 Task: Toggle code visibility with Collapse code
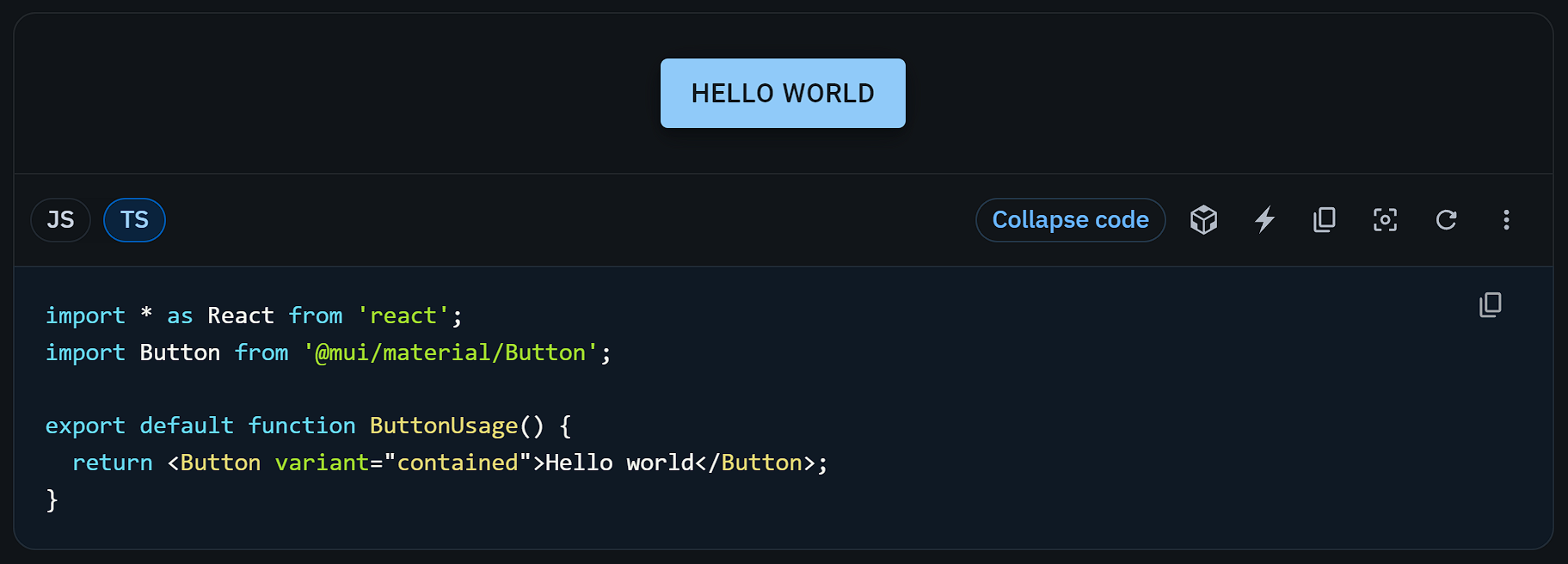(x=1070, y=220)
